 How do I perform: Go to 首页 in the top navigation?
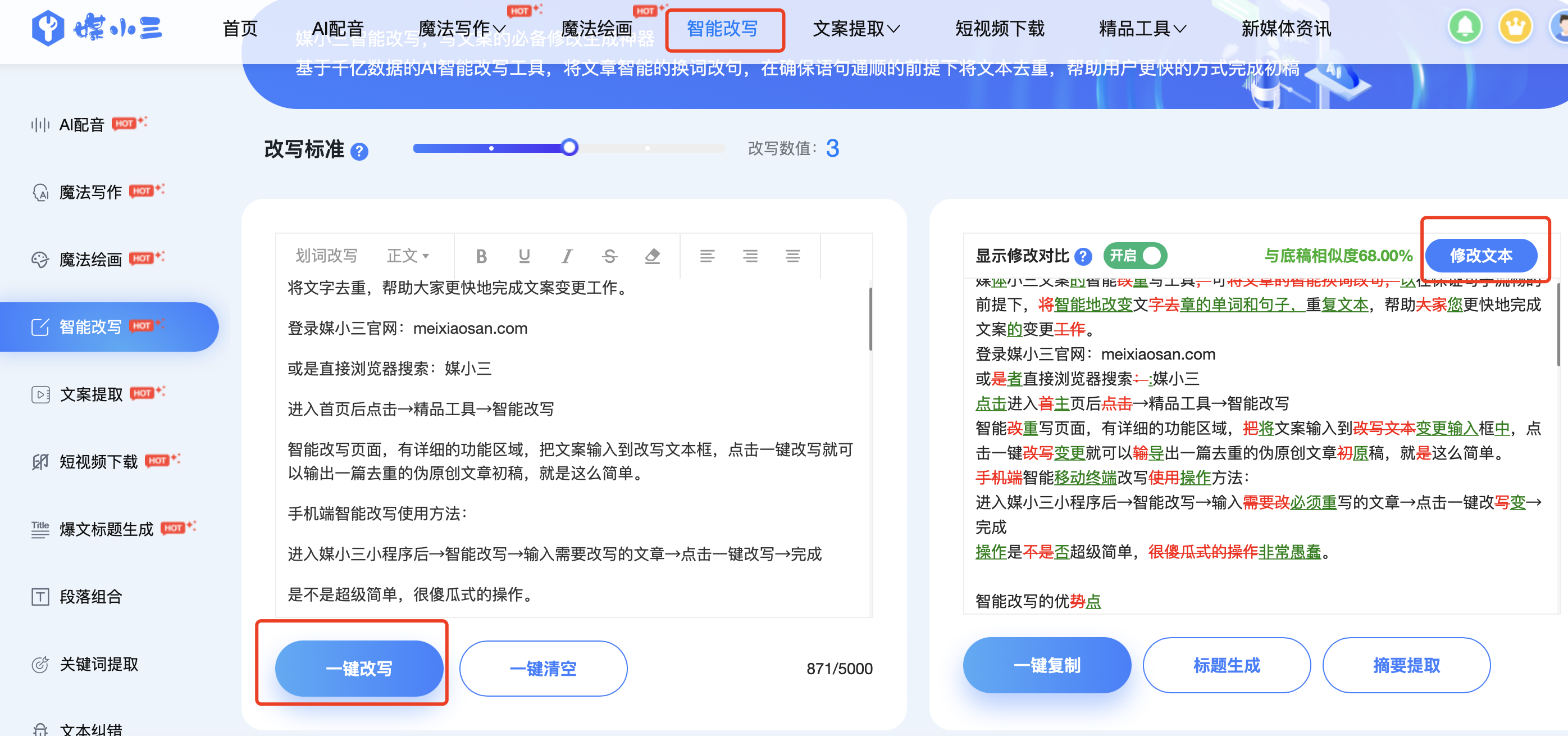[x=240, y=28]
